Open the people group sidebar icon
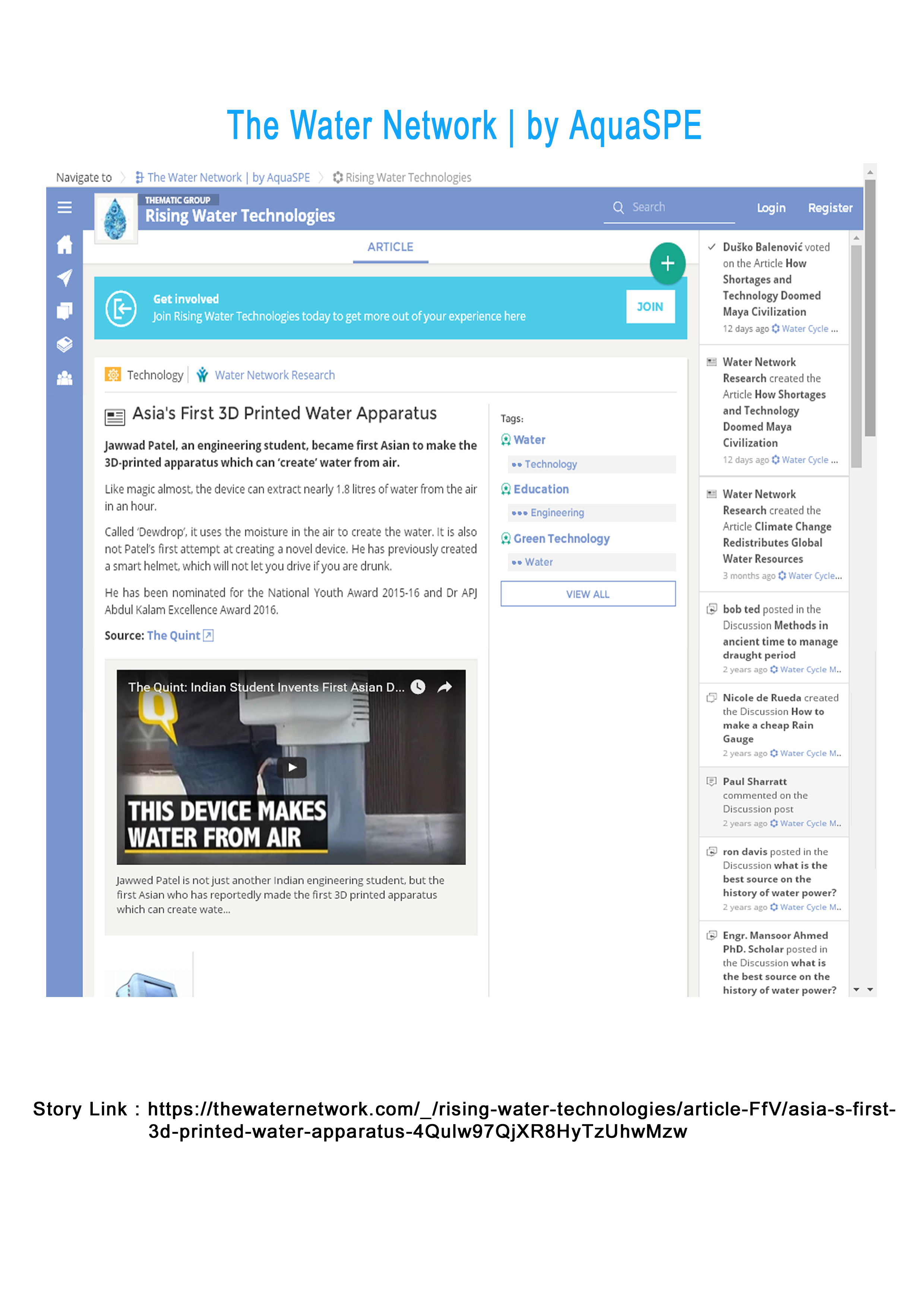The width and height of the screenshot is (924, 1307). click(x=64, y=378)
